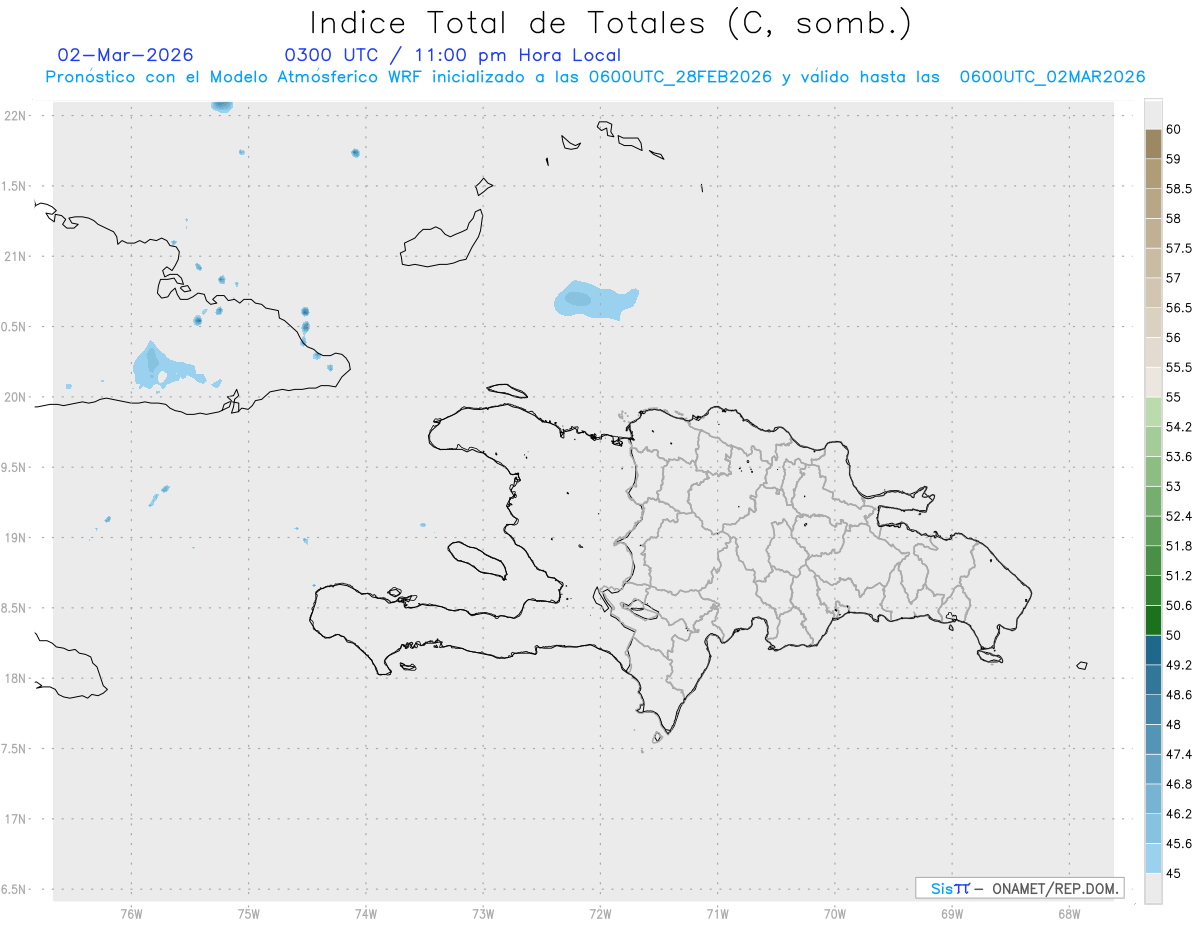Click the longitude label "75W"

[248, 914]
